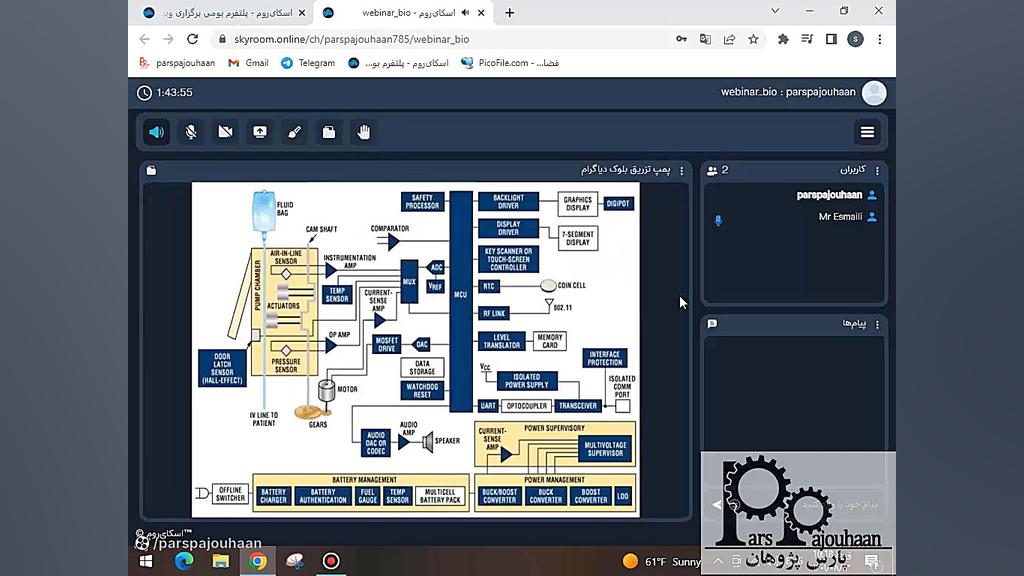Open the Telegram bookmark
Image resolution: width=1024 pixels, height=576 pixels.
point(308,63)
